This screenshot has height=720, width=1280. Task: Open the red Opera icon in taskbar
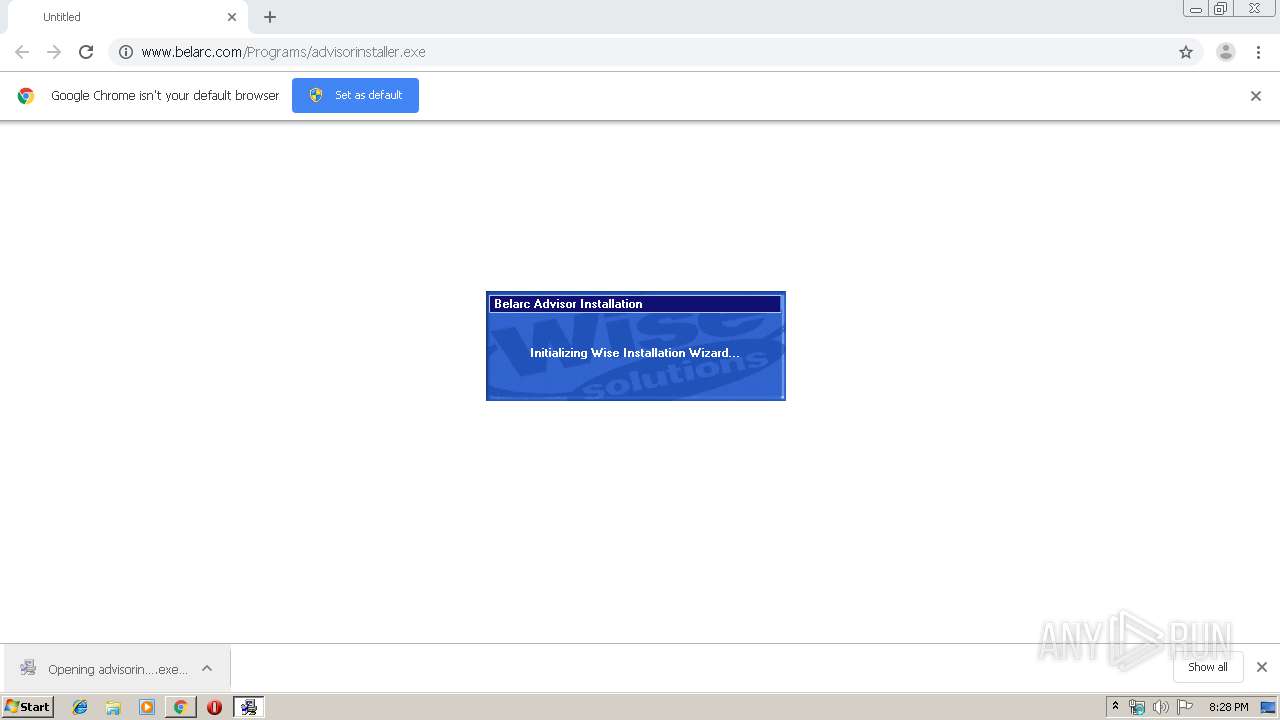214,707
